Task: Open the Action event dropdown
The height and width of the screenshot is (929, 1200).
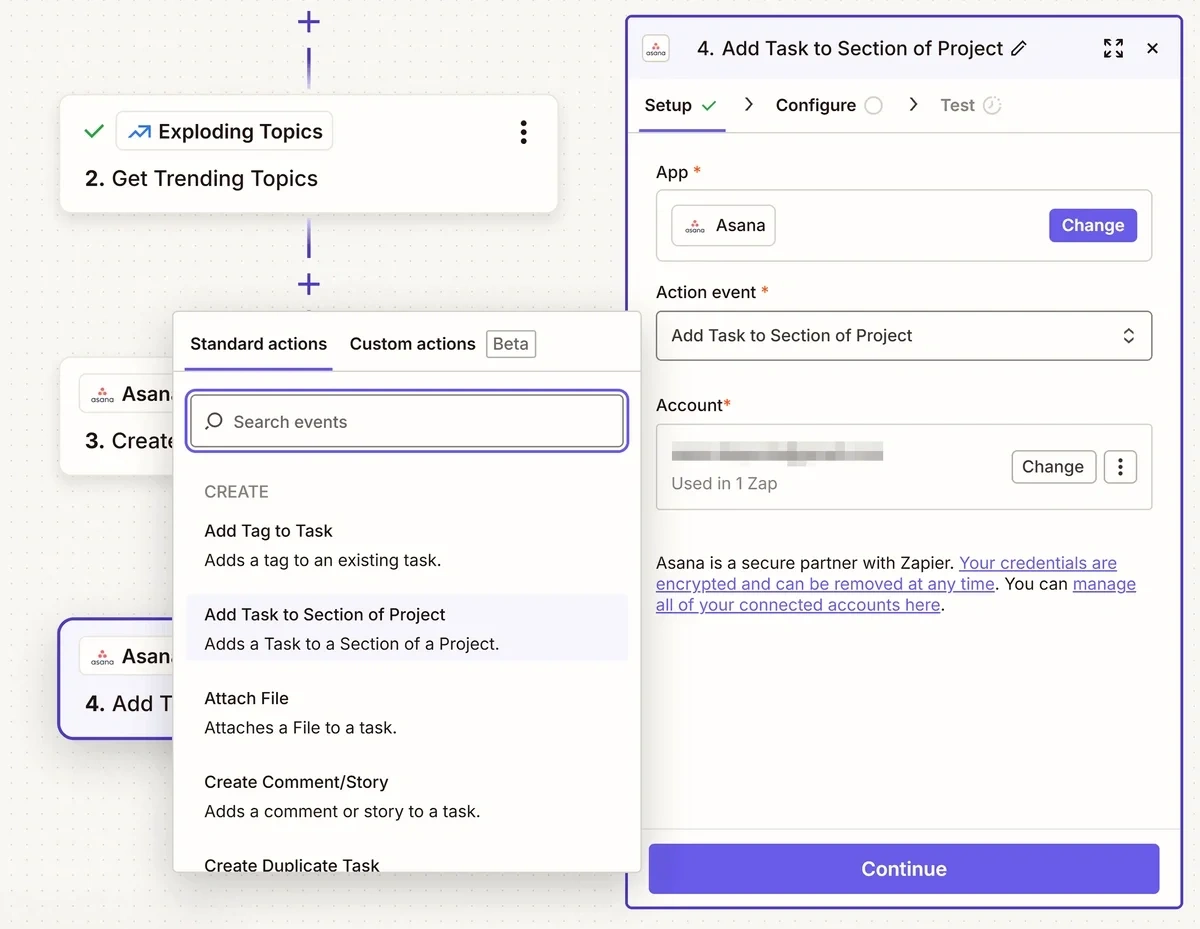Action: click(904, 336)
